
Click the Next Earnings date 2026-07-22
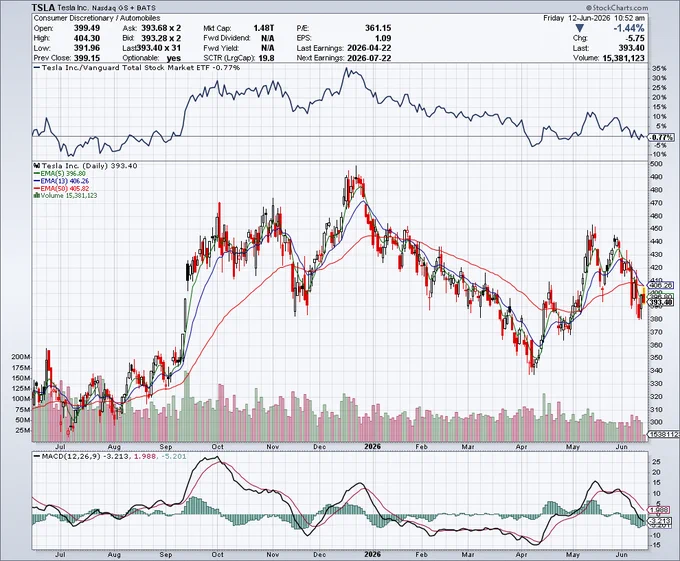click(x=369, y=58)
